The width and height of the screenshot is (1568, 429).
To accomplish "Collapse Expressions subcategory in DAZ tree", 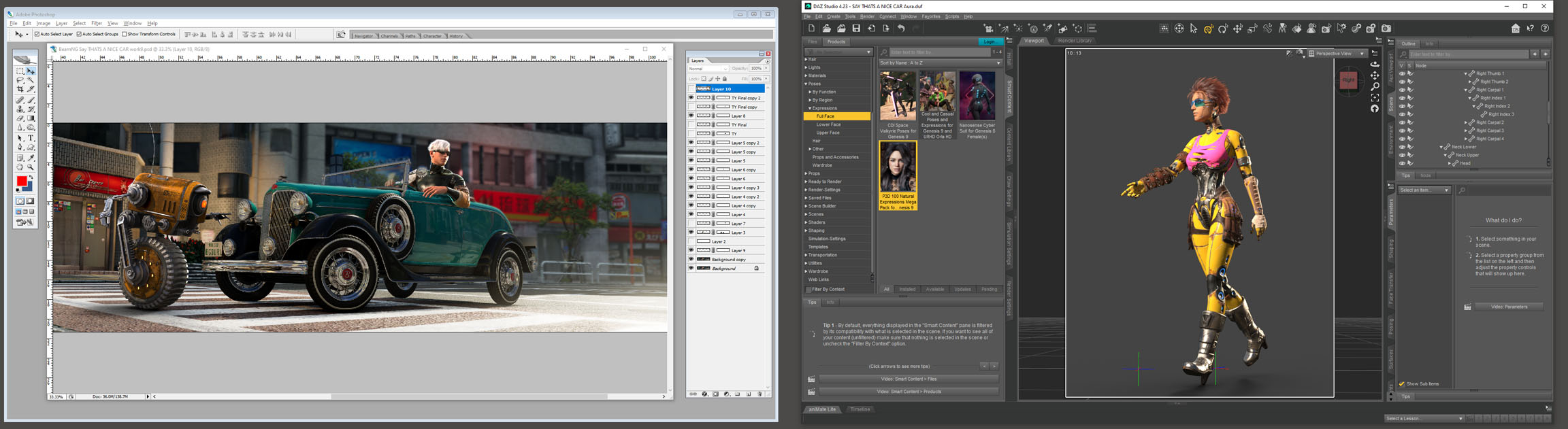I will pos(810,108).
